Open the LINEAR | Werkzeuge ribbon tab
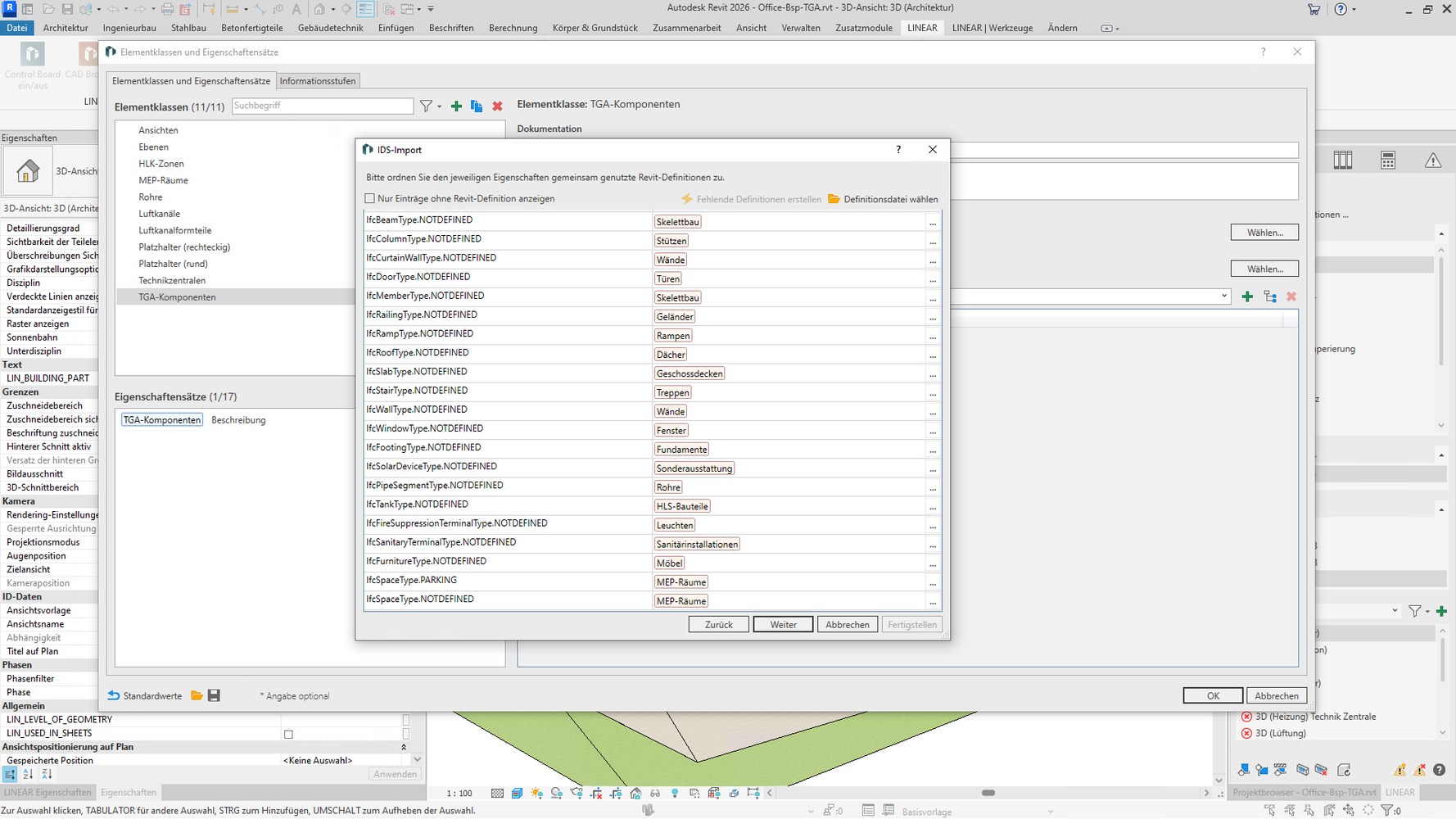 click(x=993, y=28)
